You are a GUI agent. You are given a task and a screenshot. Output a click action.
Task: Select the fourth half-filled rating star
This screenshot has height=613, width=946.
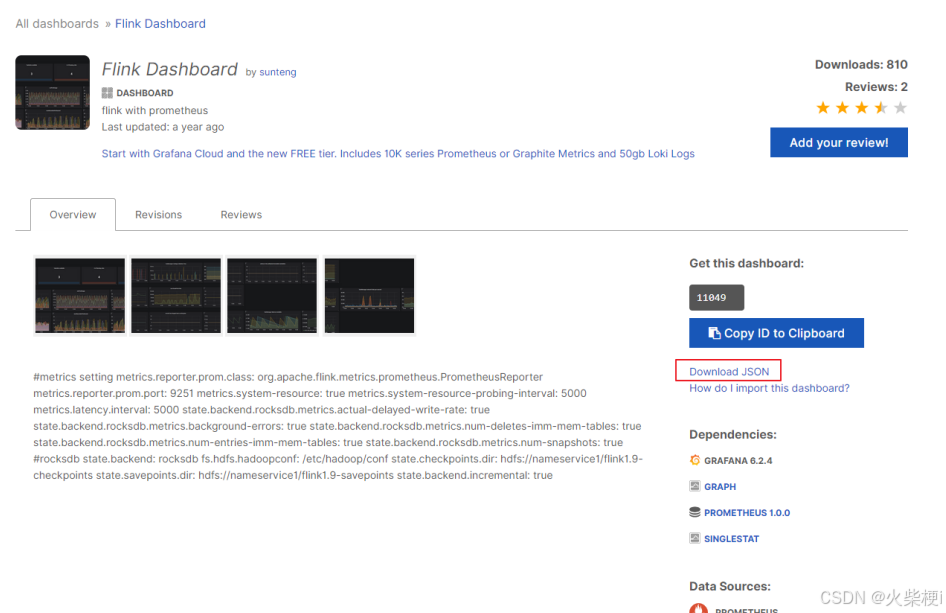pos(881,108)
